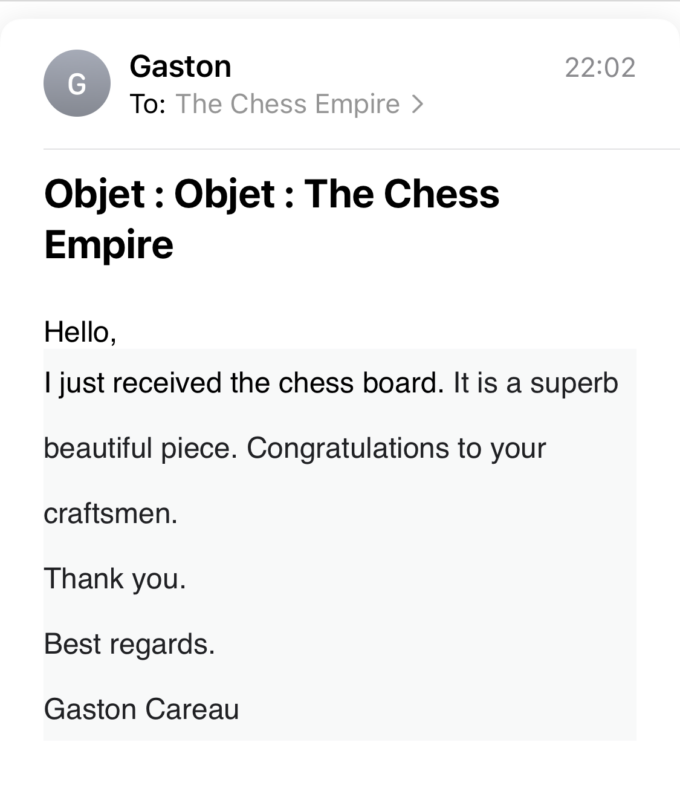680x800 pixels.
Task: Tap the gray G sender avatar
Action: point(77,83)
